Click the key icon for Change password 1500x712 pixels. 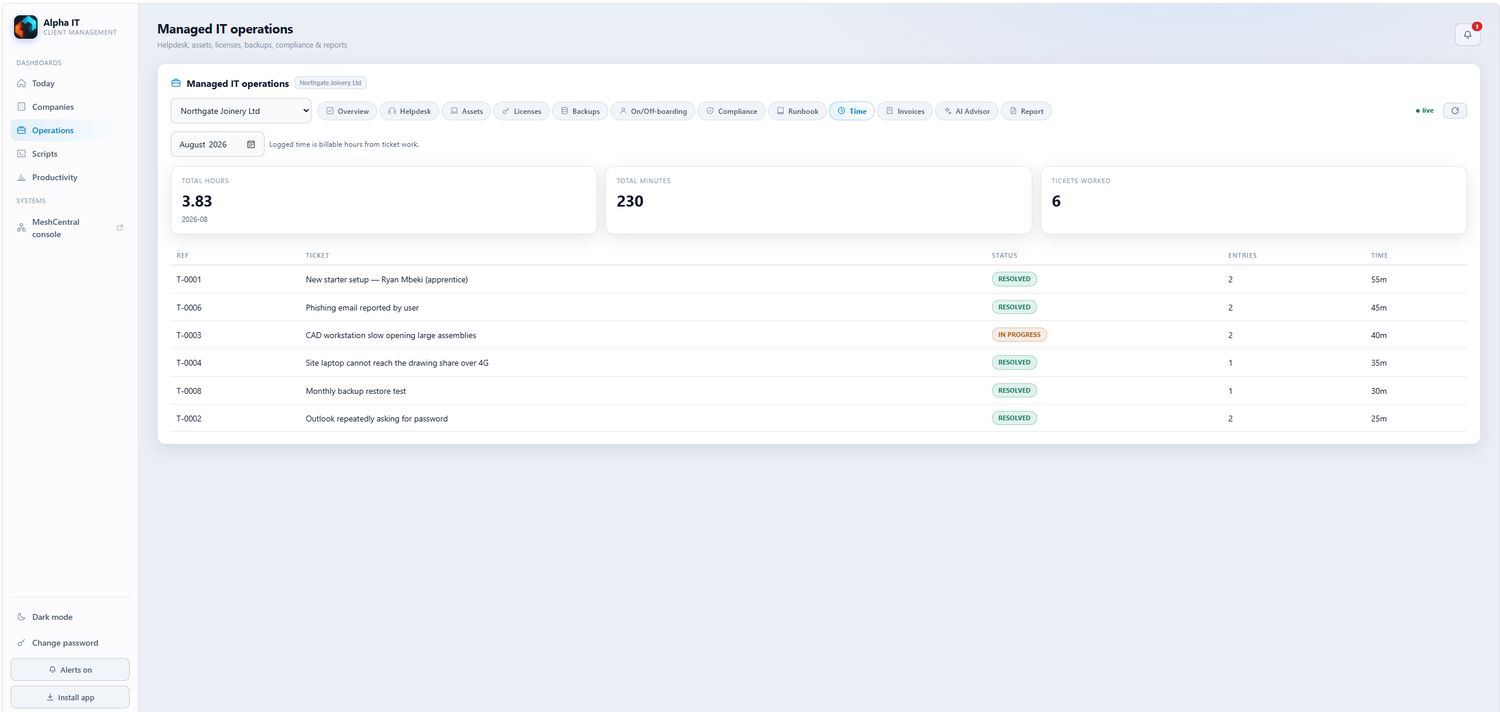coord(22,643)
